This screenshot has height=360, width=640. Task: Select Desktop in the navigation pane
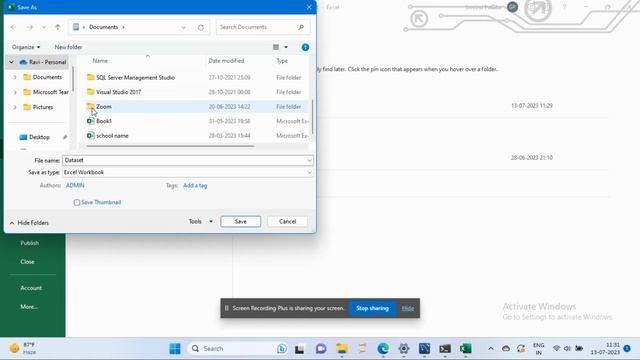click(35, 137)
